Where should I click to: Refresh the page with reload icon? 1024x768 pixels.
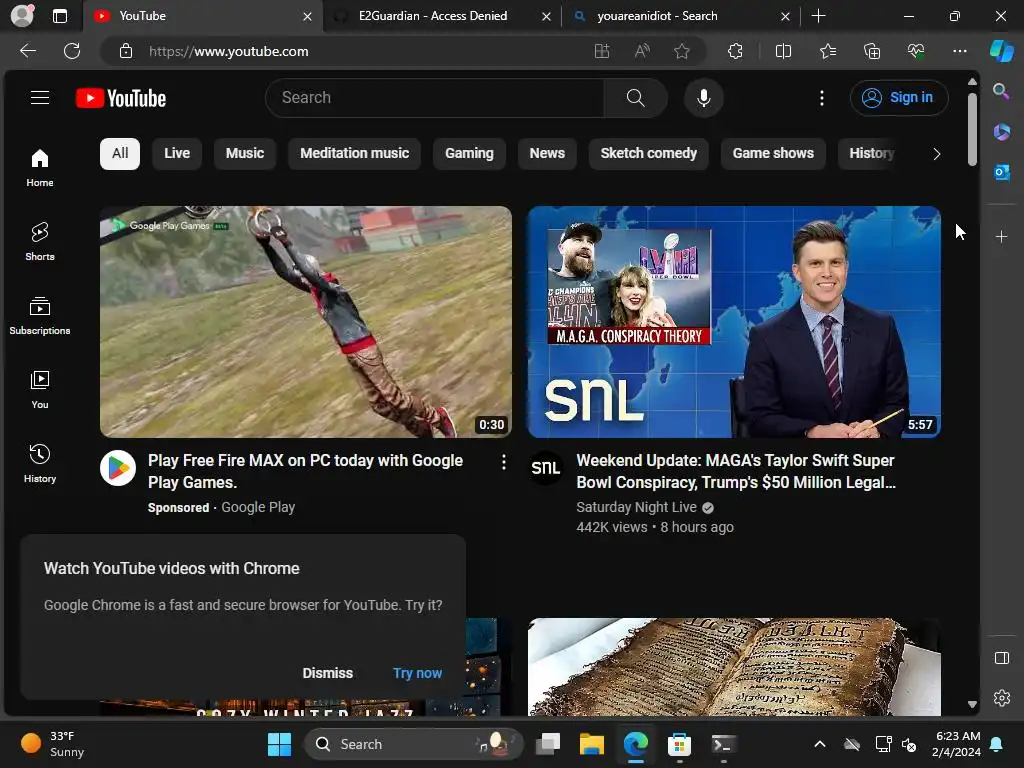point(72,51)
